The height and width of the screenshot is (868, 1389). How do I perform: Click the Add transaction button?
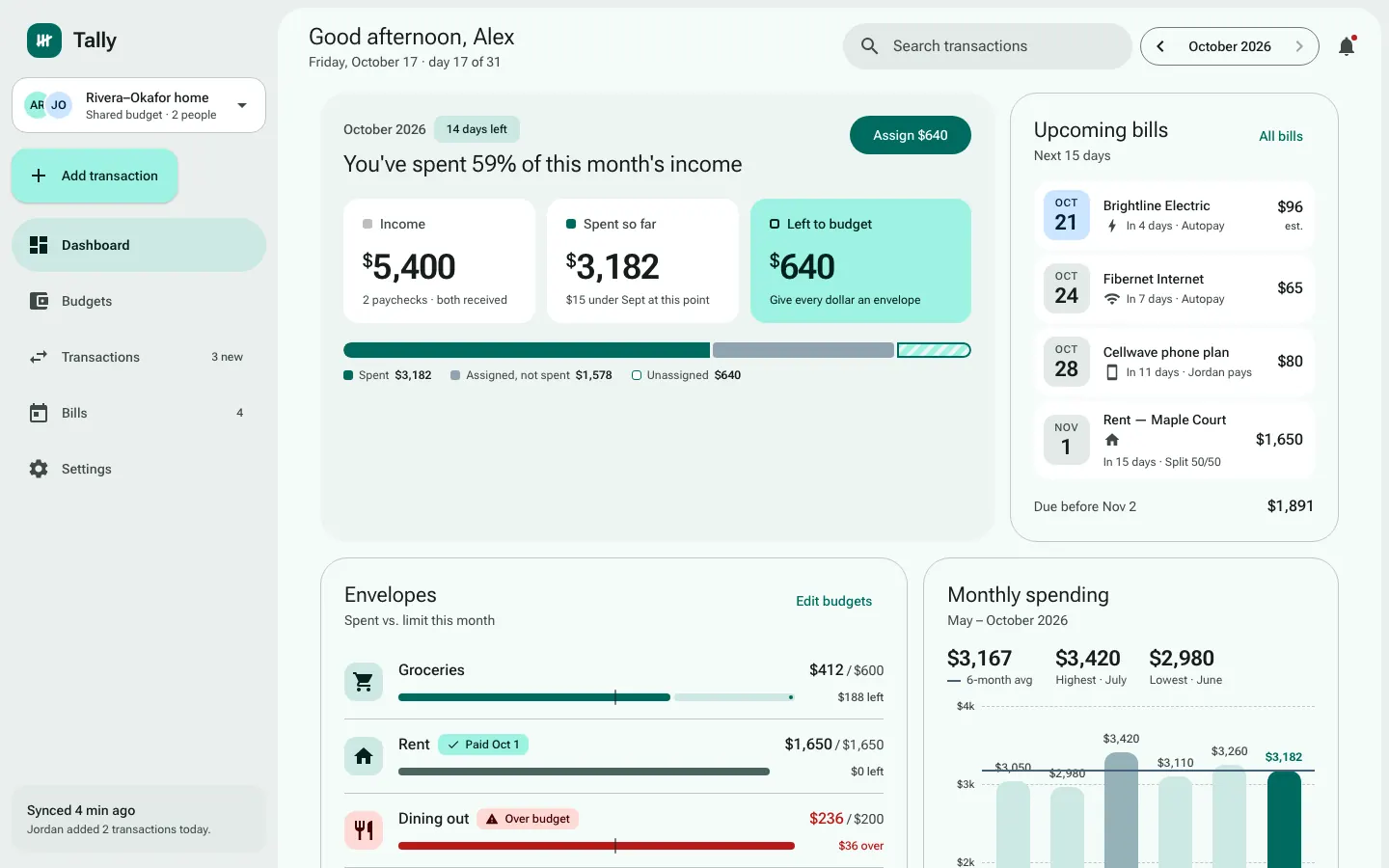(95, 176)
